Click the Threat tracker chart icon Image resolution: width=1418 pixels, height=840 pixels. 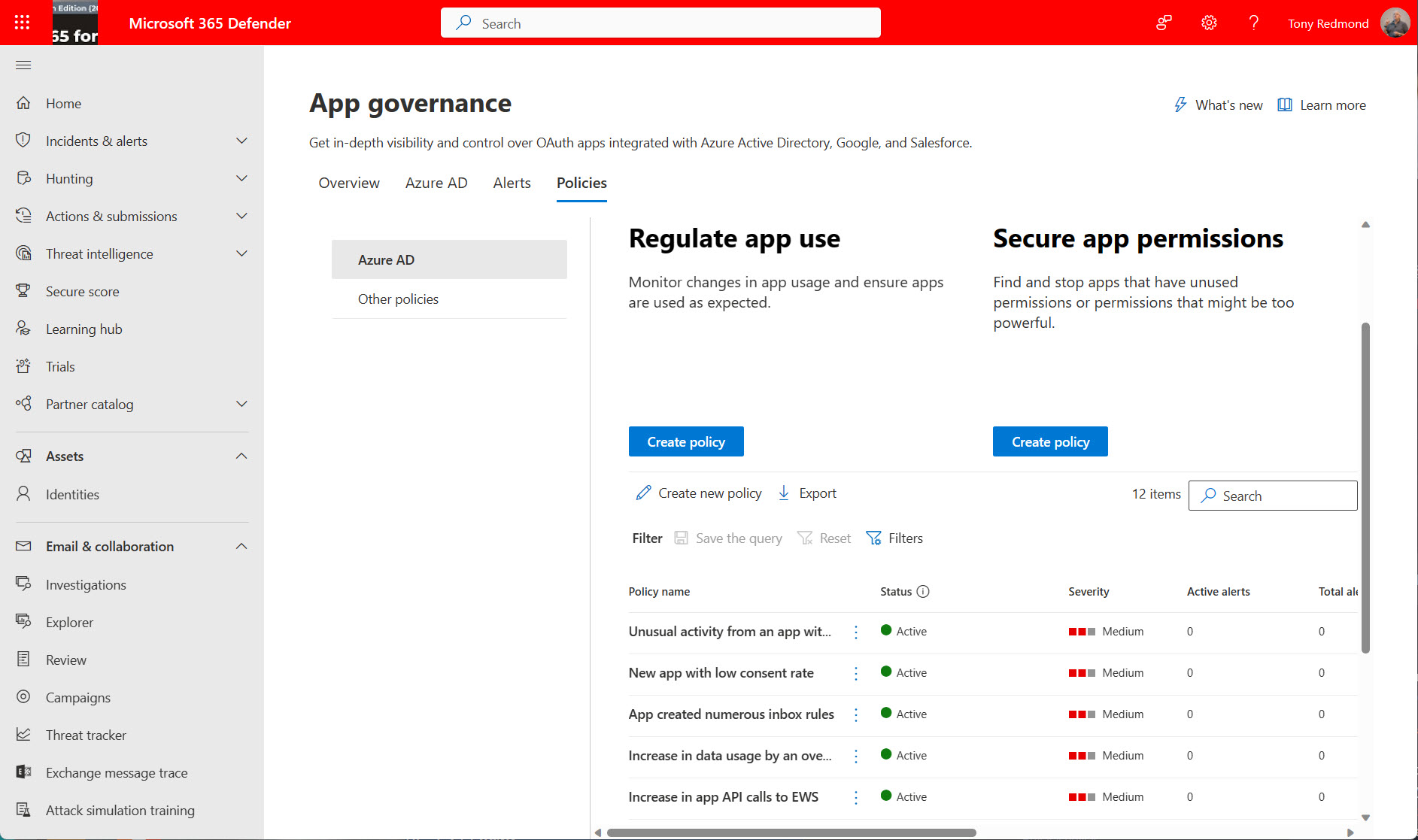(x=23, y=735)
